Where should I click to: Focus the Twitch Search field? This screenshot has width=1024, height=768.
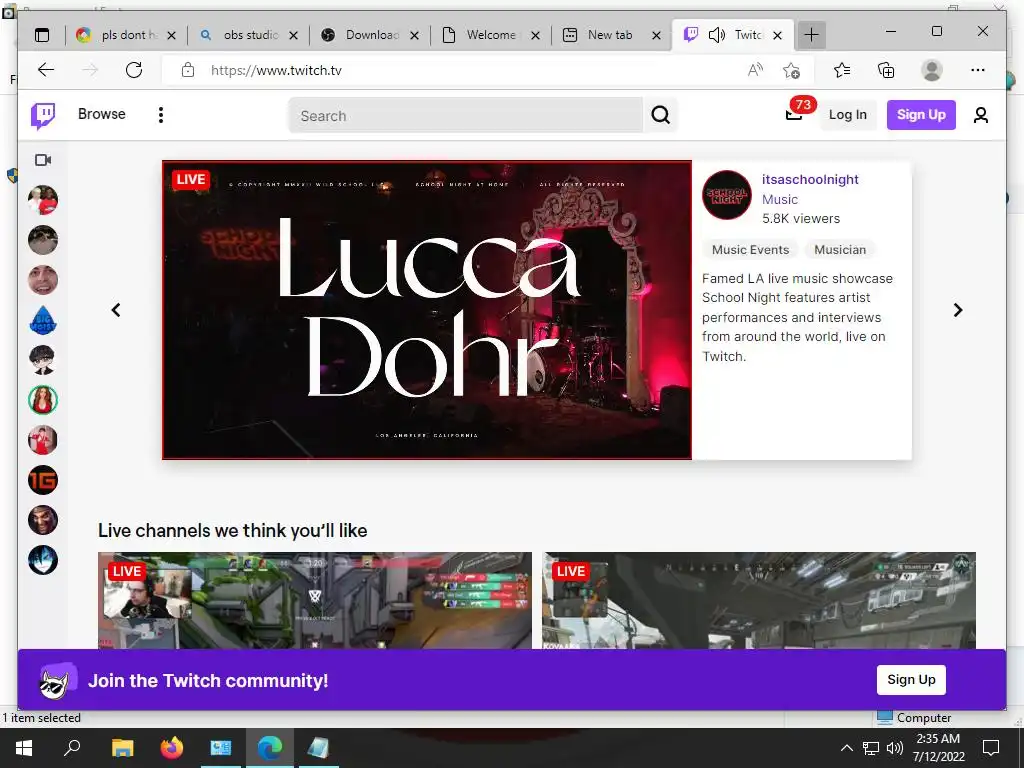(466, 116)
